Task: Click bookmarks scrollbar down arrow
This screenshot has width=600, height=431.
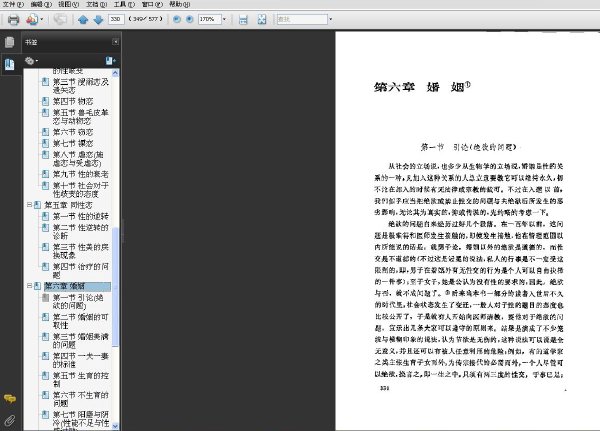Action: pos(115,426)
